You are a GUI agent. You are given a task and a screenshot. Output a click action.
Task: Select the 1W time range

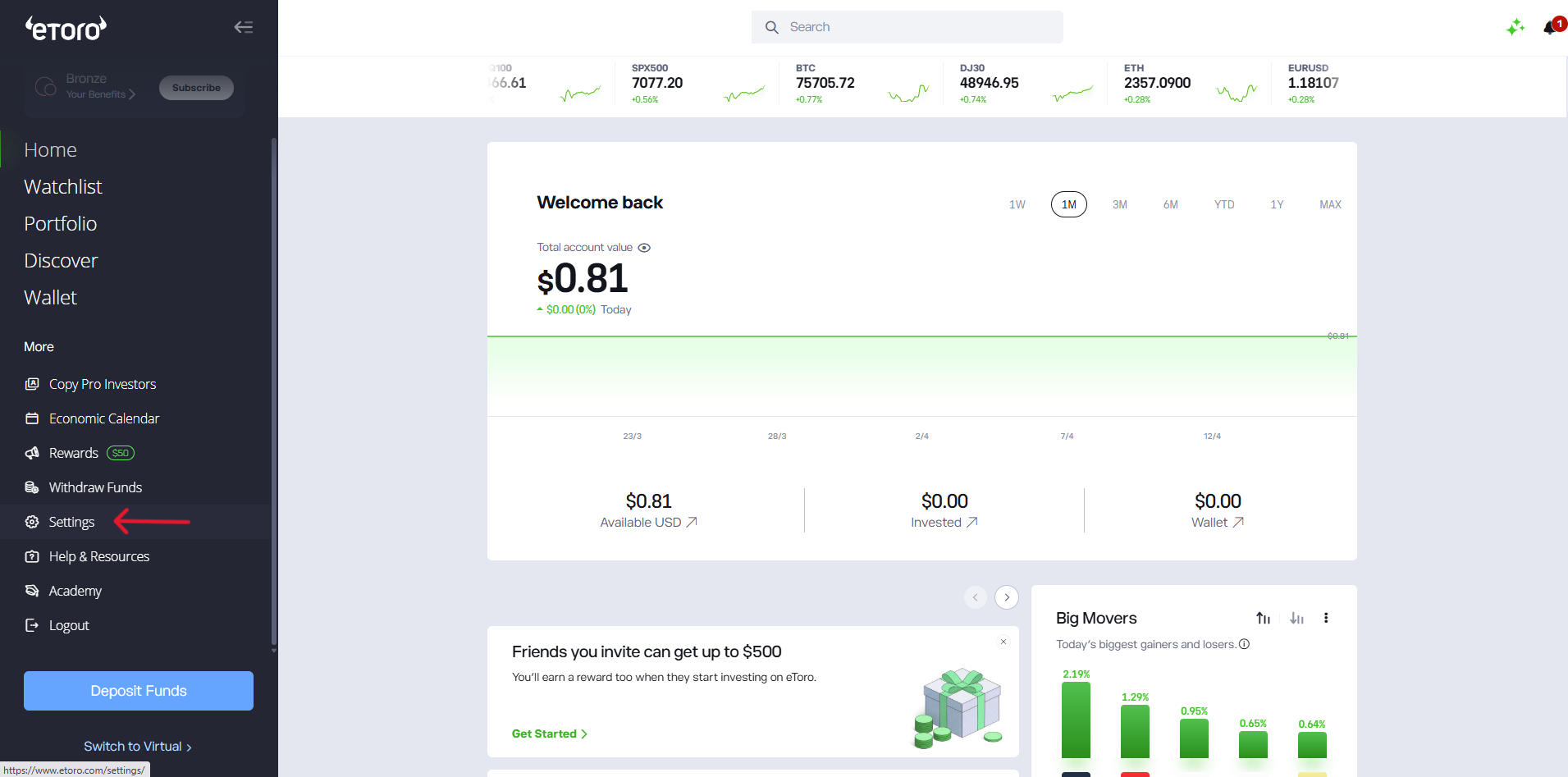[x=1017, y=204]
